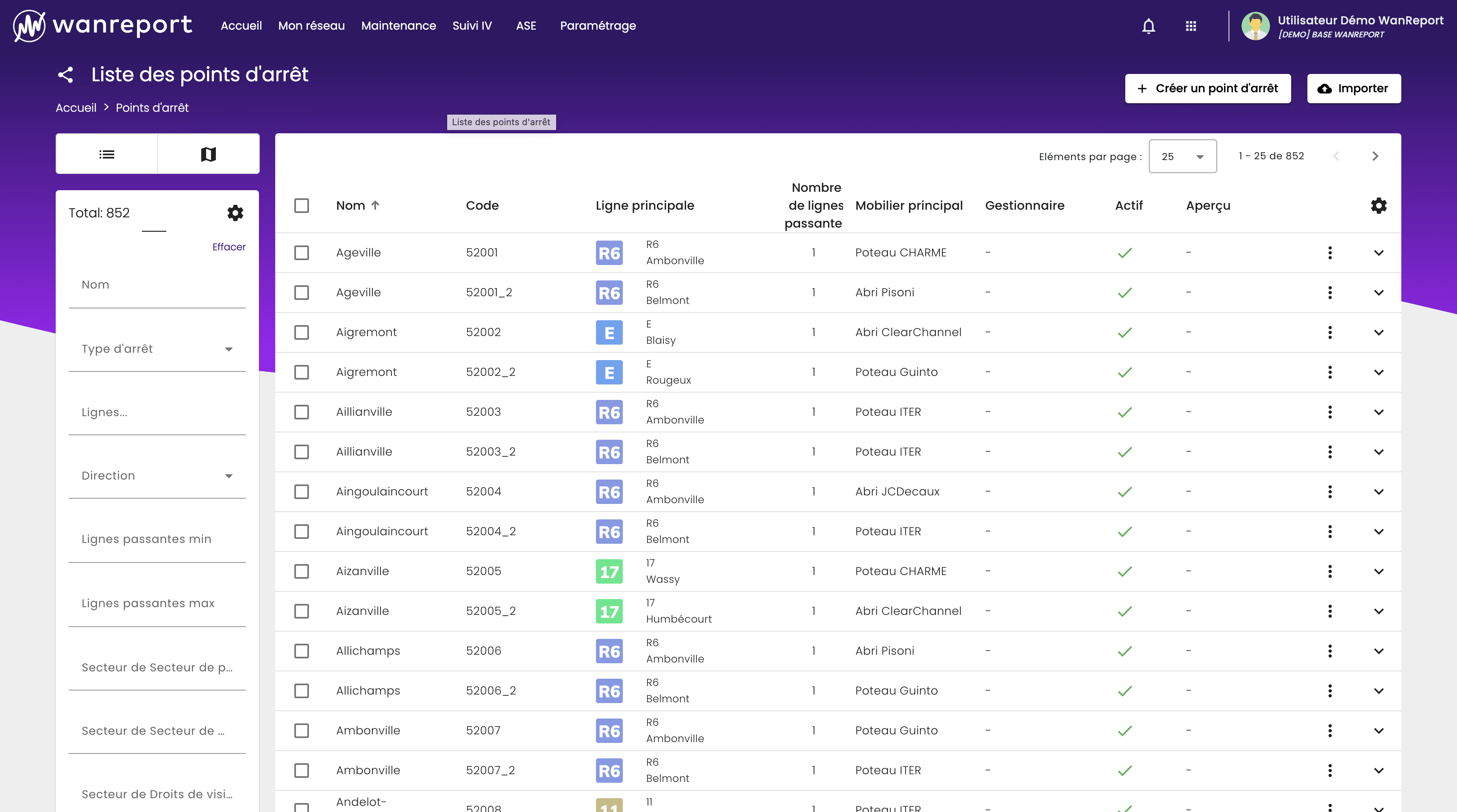Open the Paramétrage menu
The height and width of the screenshot is (812, 1457).
coord(597,26)
